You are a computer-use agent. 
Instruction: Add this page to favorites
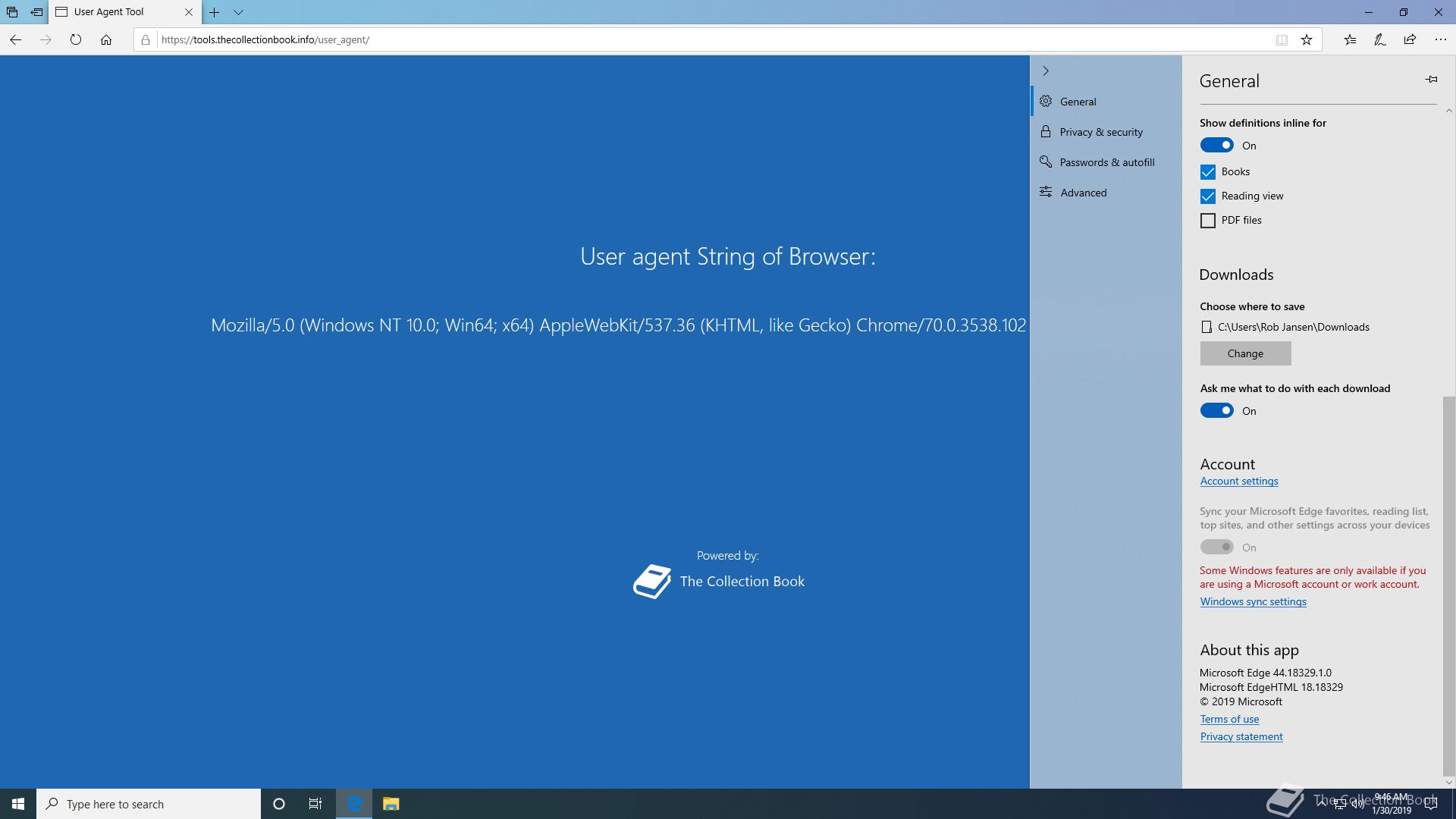(x=1307, y=39)
